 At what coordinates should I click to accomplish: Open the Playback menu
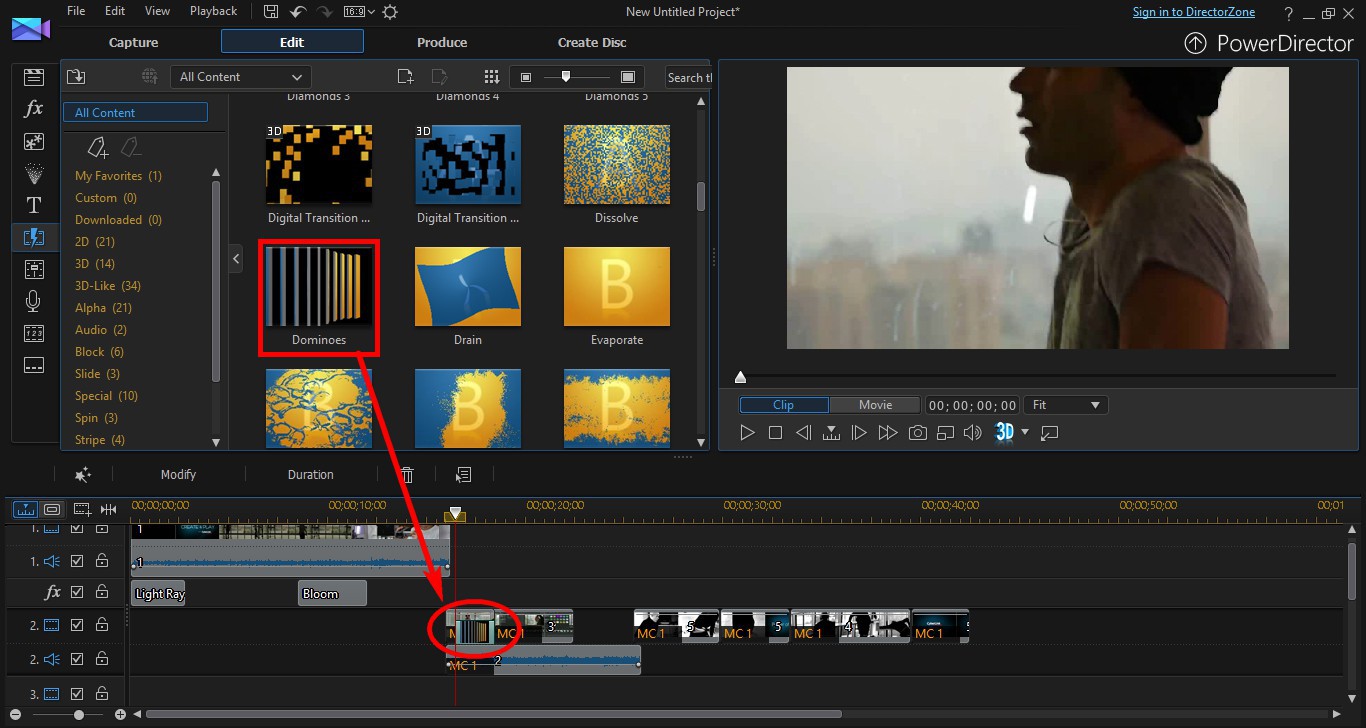pos(213,11)
